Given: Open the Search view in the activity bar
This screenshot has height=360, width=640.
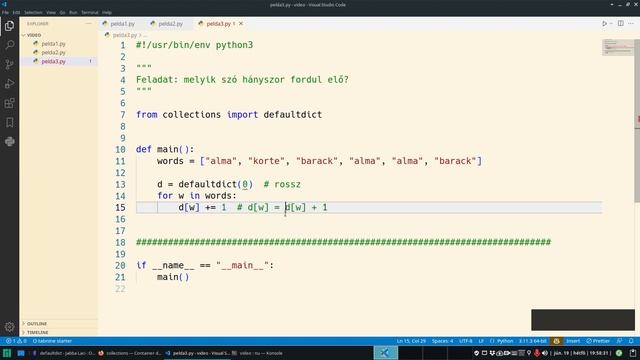Looking at the screenshot, I should (9, 45).
